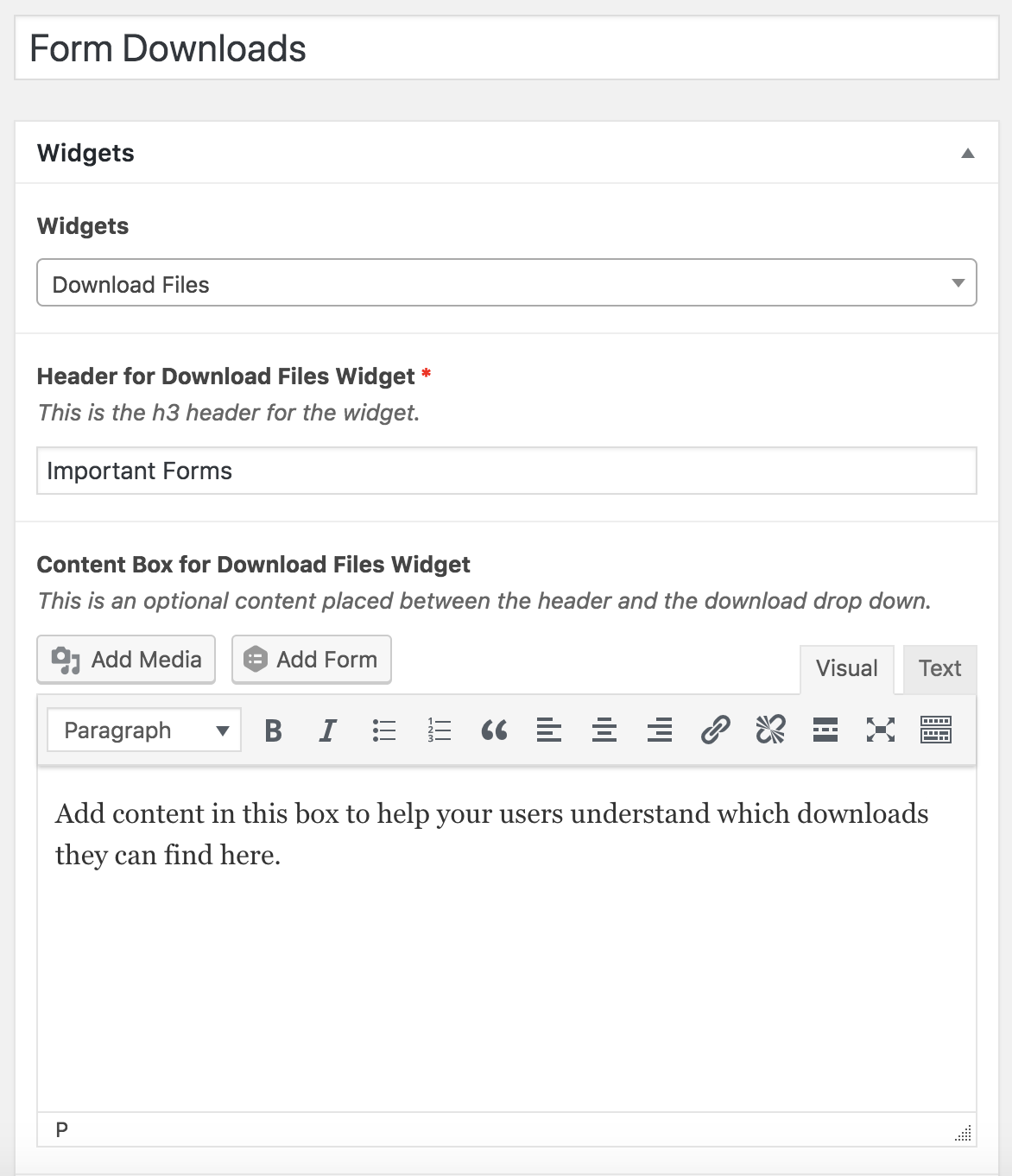Image resolution: width=1012 pixels, height=1176 pixels.
Task: Remove link with the unlink icon
Action: click(x=770, y=730)
